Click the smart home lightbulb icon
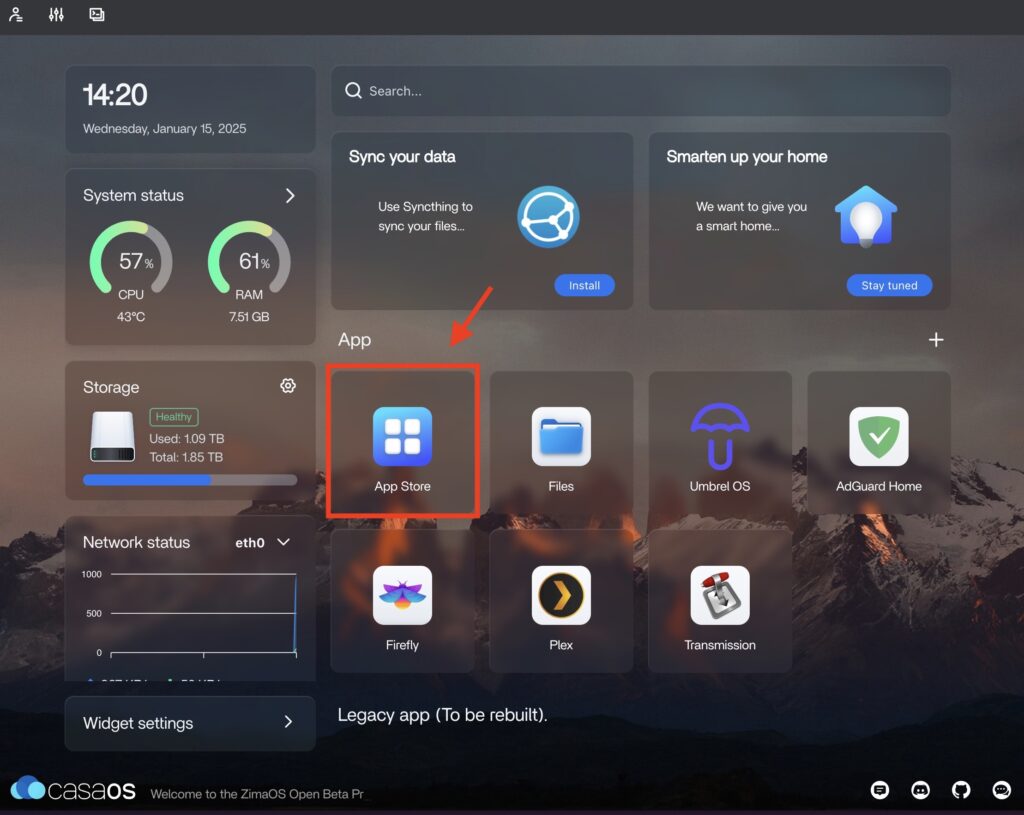The height and width of the screenshot is (815, 1024). click(866, 216)
